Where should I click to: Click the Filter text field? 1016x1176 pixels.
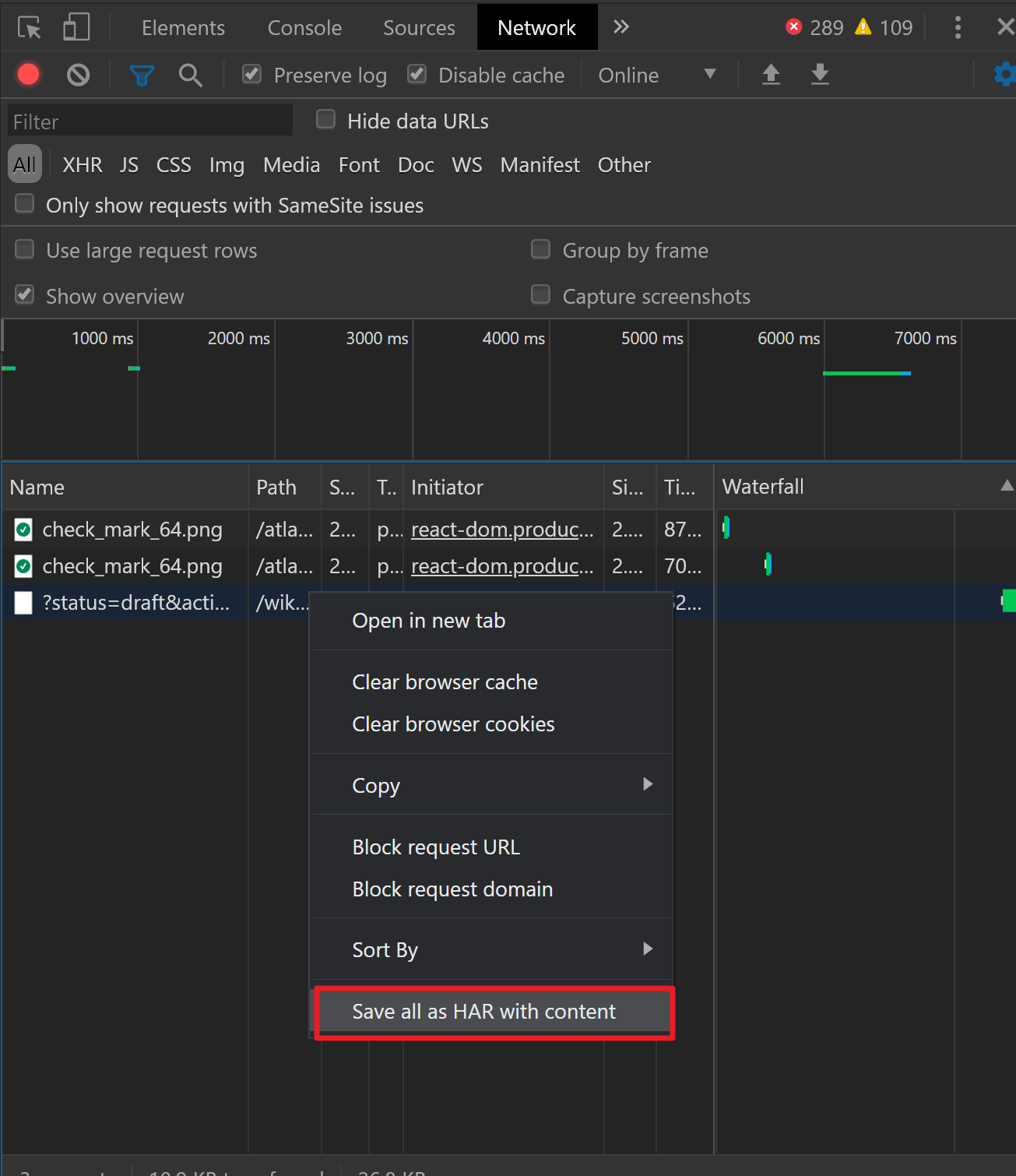tap(150, 121)
